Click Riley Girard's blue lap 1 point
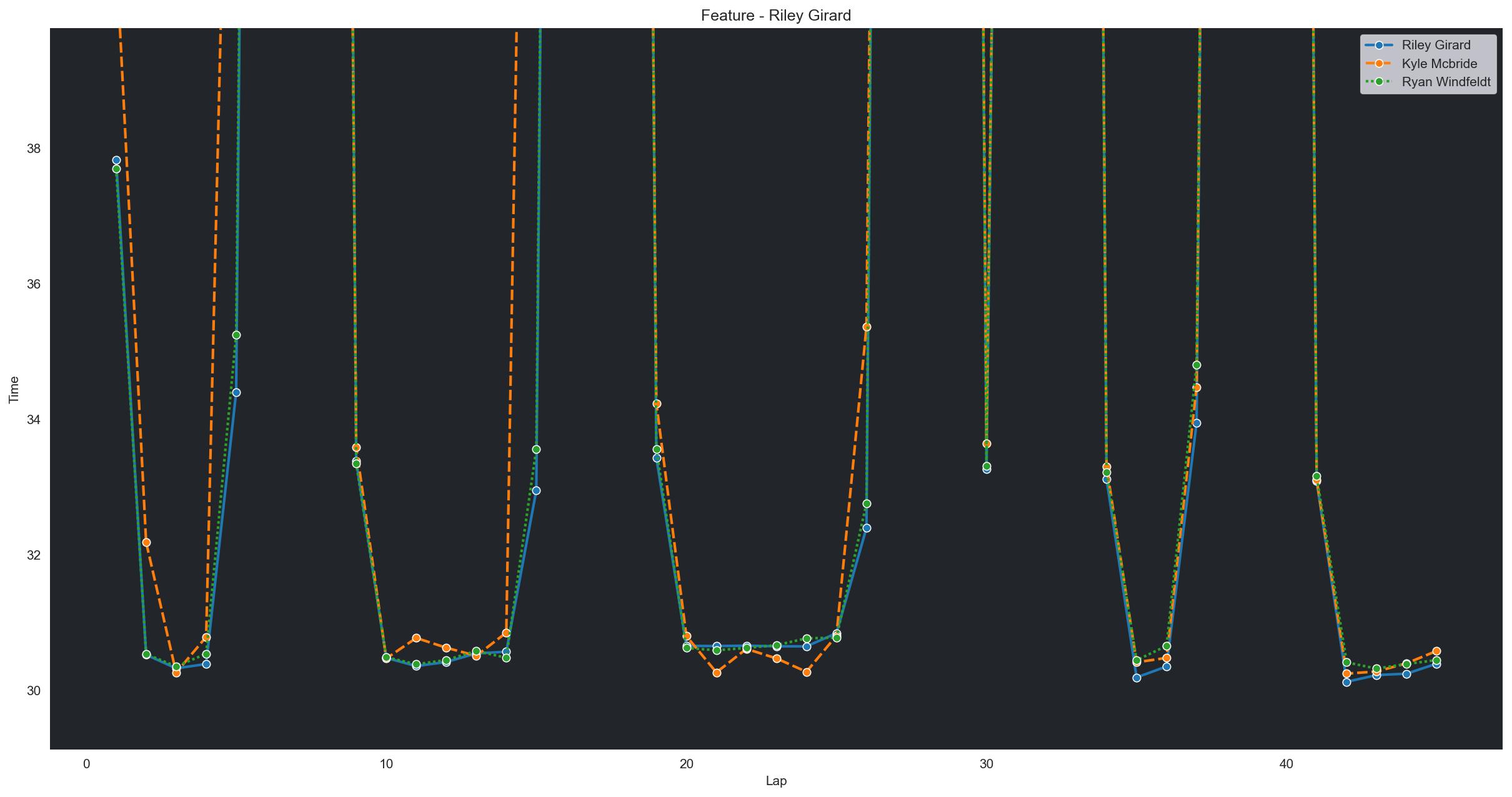Viewport: 1512px width, 797px height. tap(116, 161)
